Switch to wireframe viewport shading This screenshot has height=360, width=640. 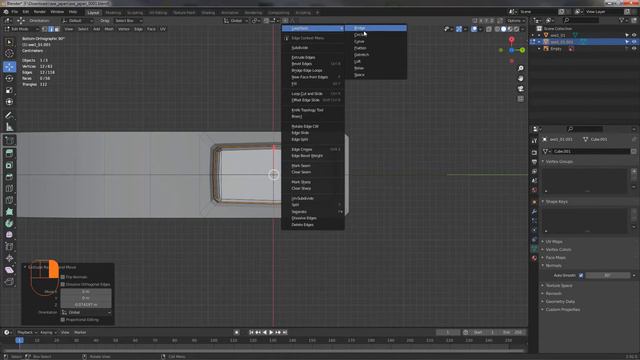[x=497, y=29]
